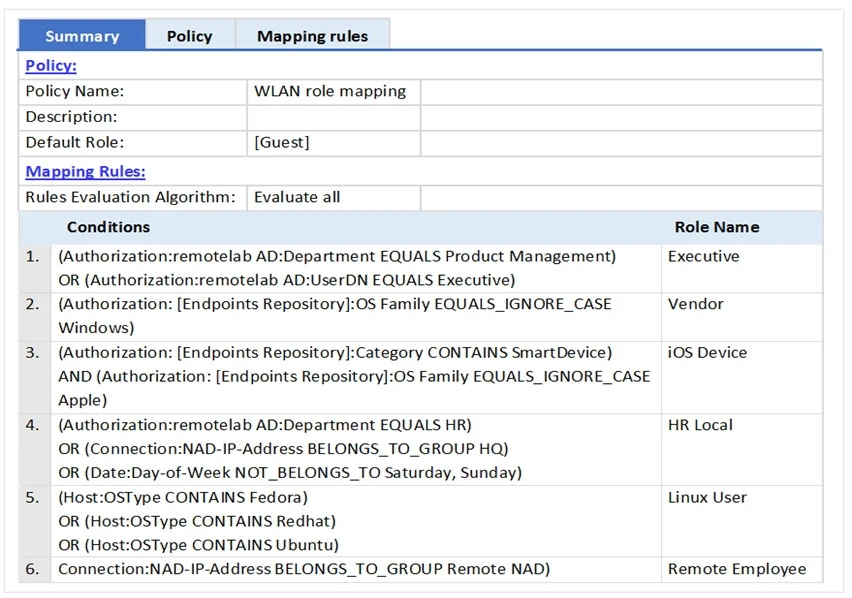Open the Mapping rules tab
The height and width of the screenshot is (598, 852).
312,36
